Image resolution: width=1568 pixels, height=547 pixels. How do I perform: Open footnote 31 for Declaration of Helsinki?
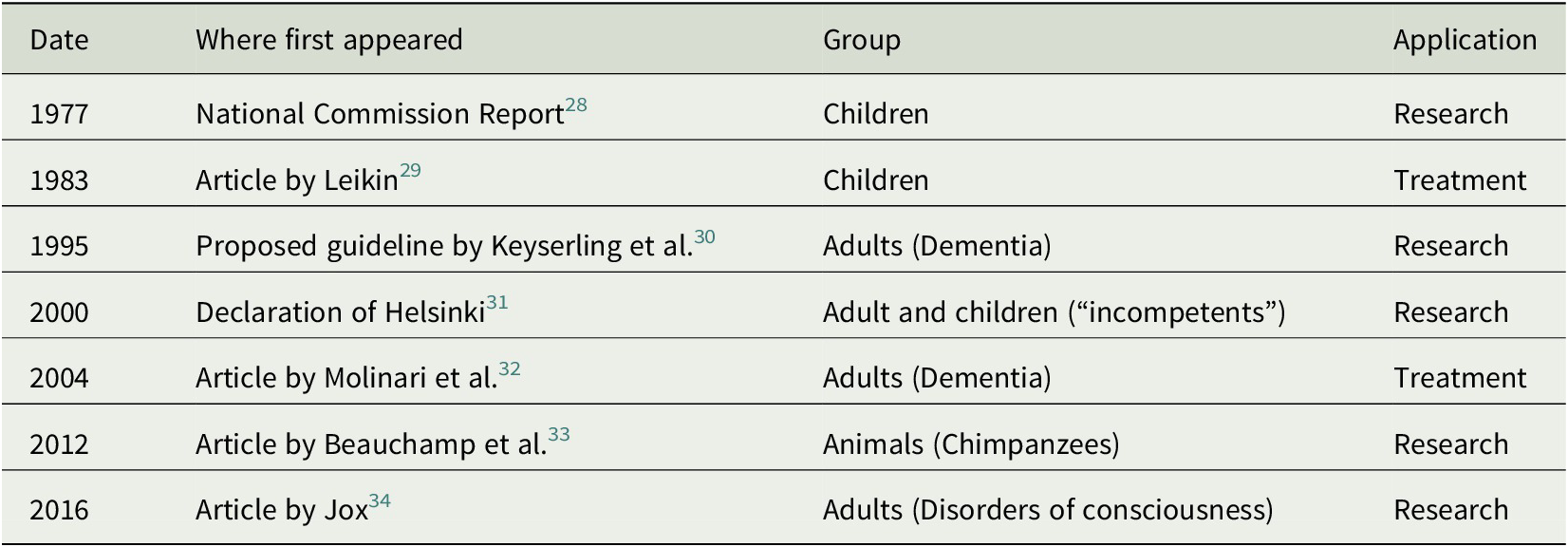point(497,304)
